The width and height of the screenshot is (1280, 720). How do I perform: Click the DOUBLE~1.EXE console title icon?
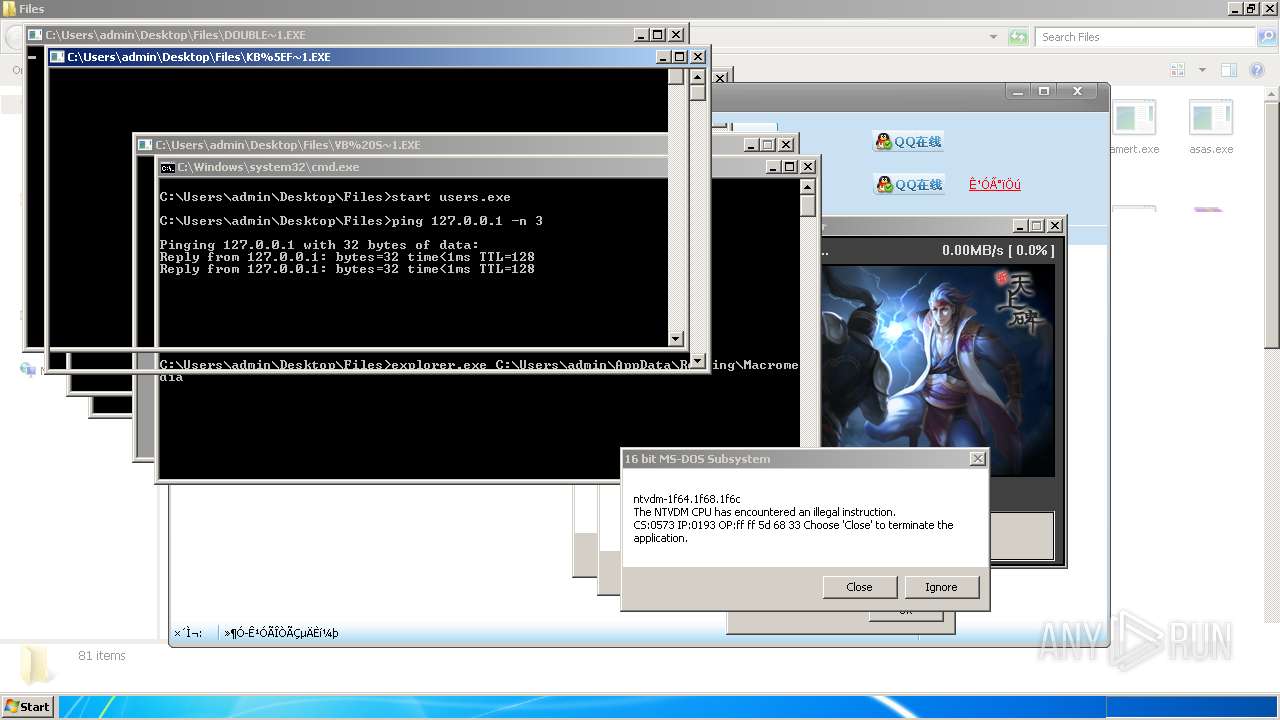point(35,35)
